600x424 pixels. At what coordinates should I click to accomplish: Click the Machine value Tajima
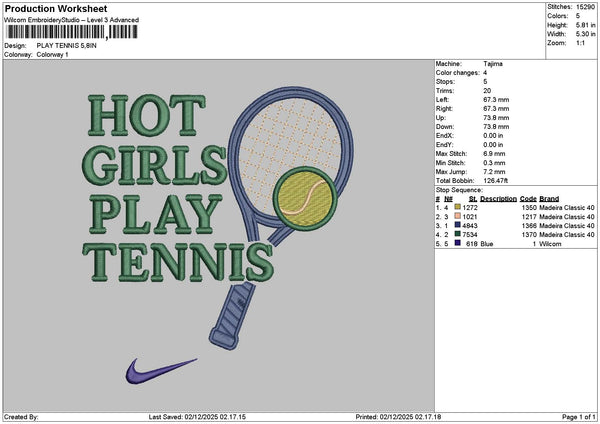point(493,63)
